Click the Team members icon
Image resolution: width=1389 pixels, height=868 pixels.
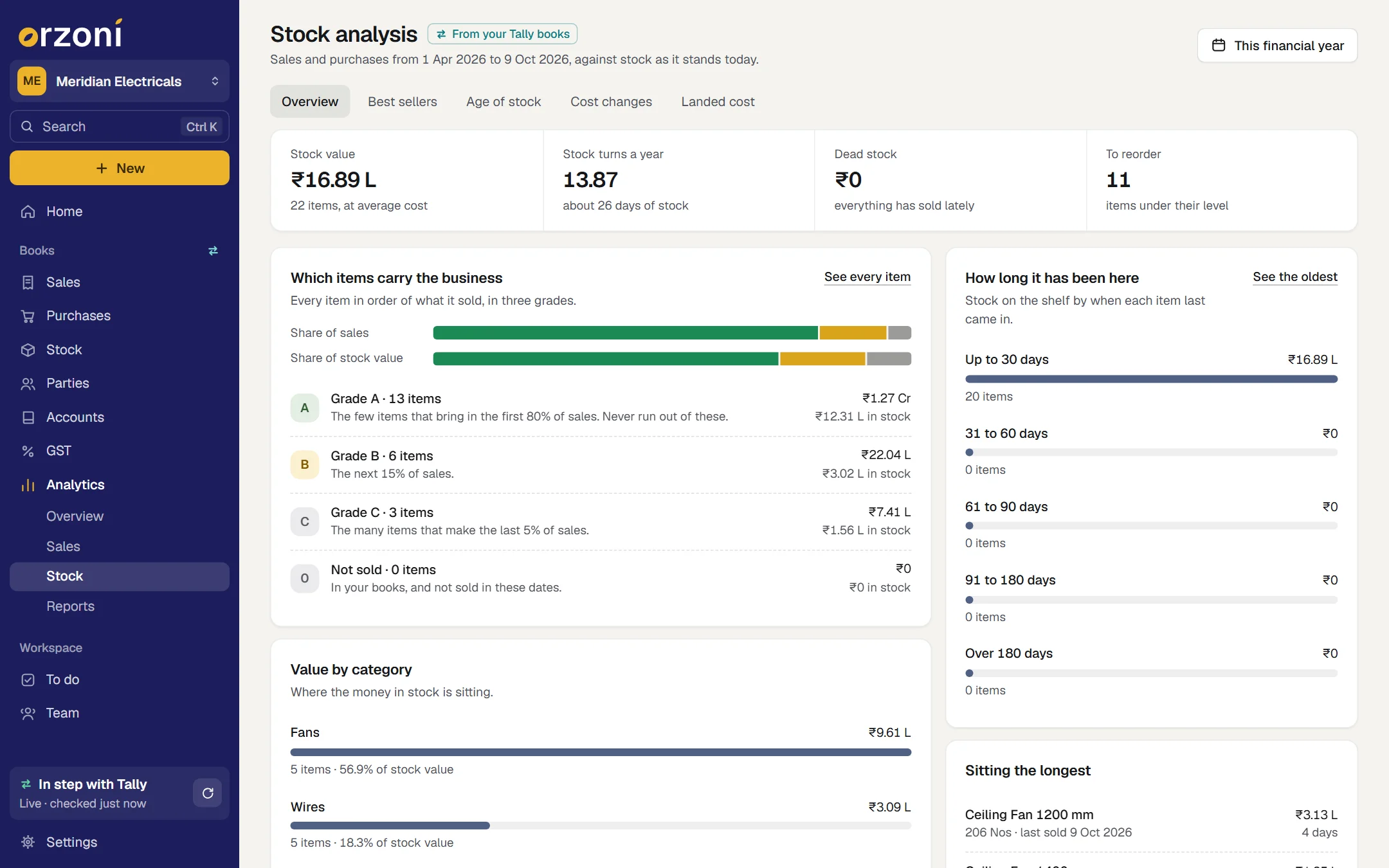(28, 713)
